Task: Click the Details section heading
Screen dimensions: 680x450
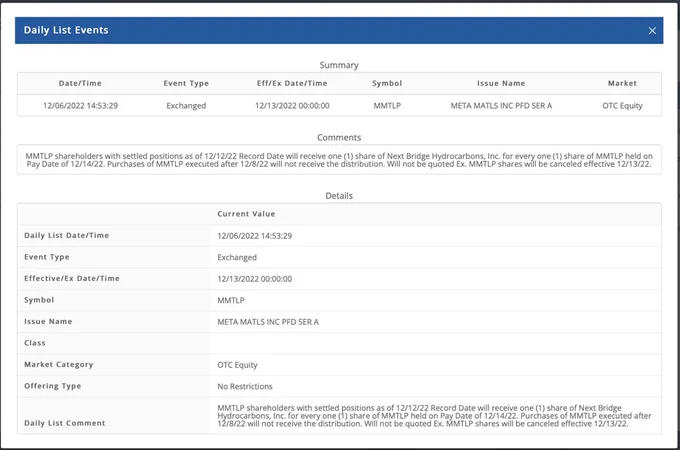Action: tap(339, 196)
